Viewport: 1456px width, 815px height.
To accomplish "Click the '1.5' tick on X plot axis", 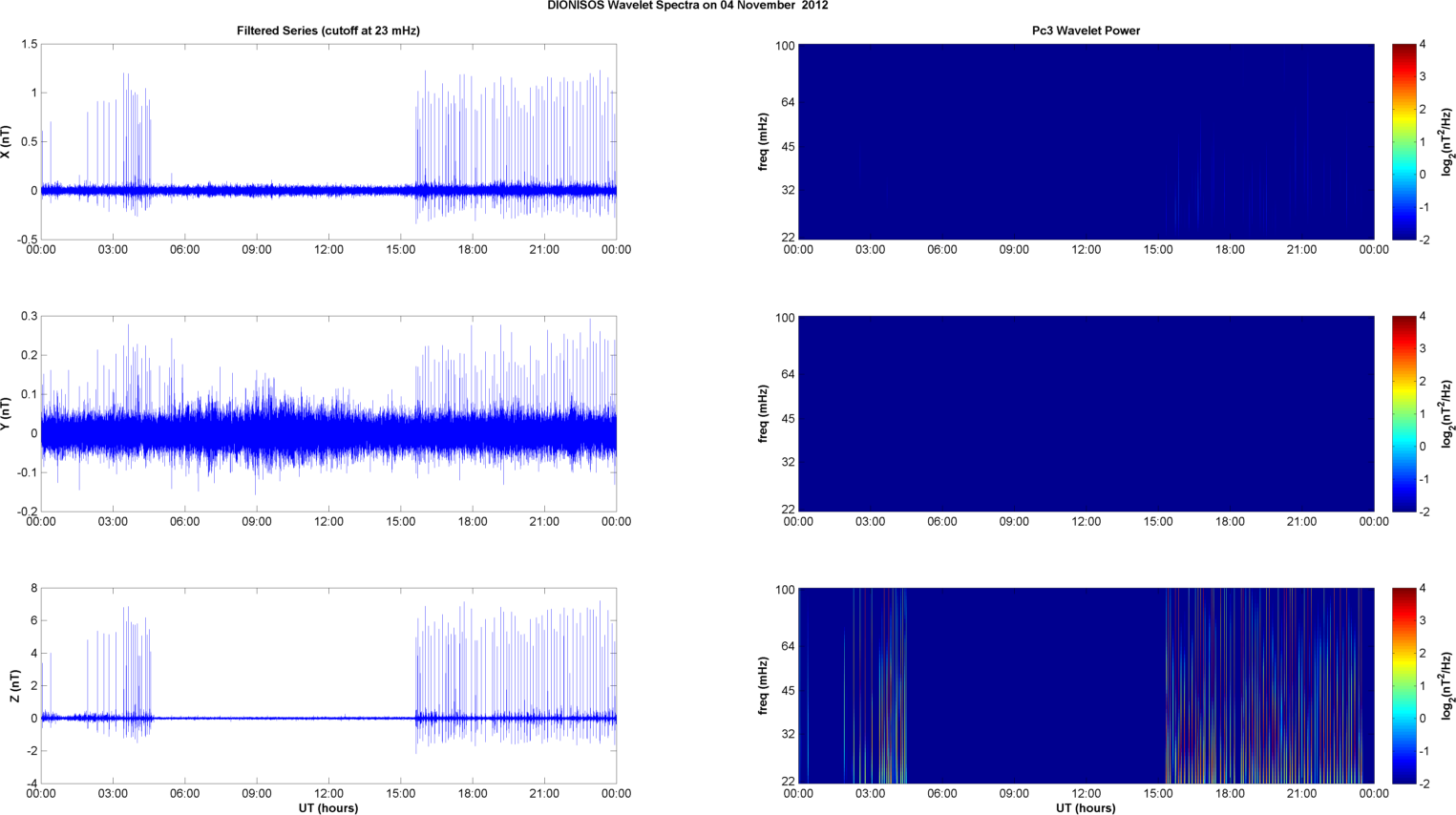I will pyautogui.click(x=29, y=45).
